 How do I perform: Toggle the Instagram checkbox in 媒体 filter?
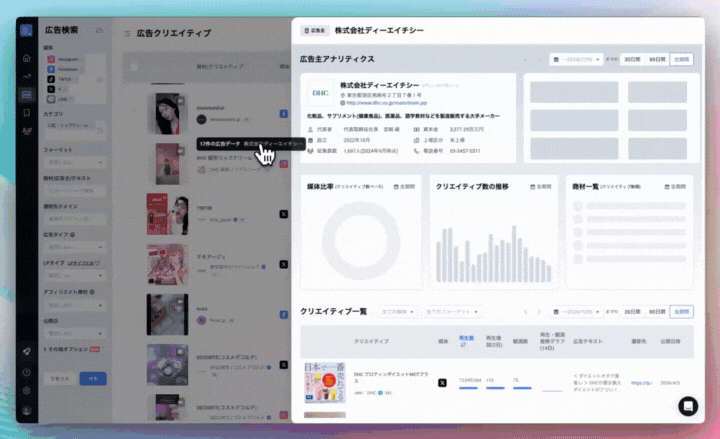click(51, 60)
